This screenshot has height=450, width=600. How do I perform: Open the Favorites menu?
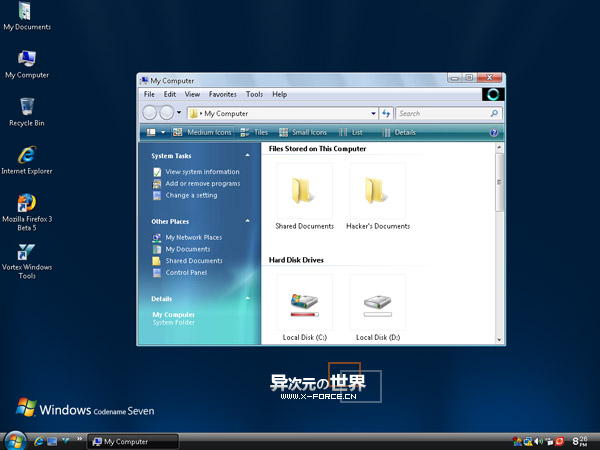(223, 95)
